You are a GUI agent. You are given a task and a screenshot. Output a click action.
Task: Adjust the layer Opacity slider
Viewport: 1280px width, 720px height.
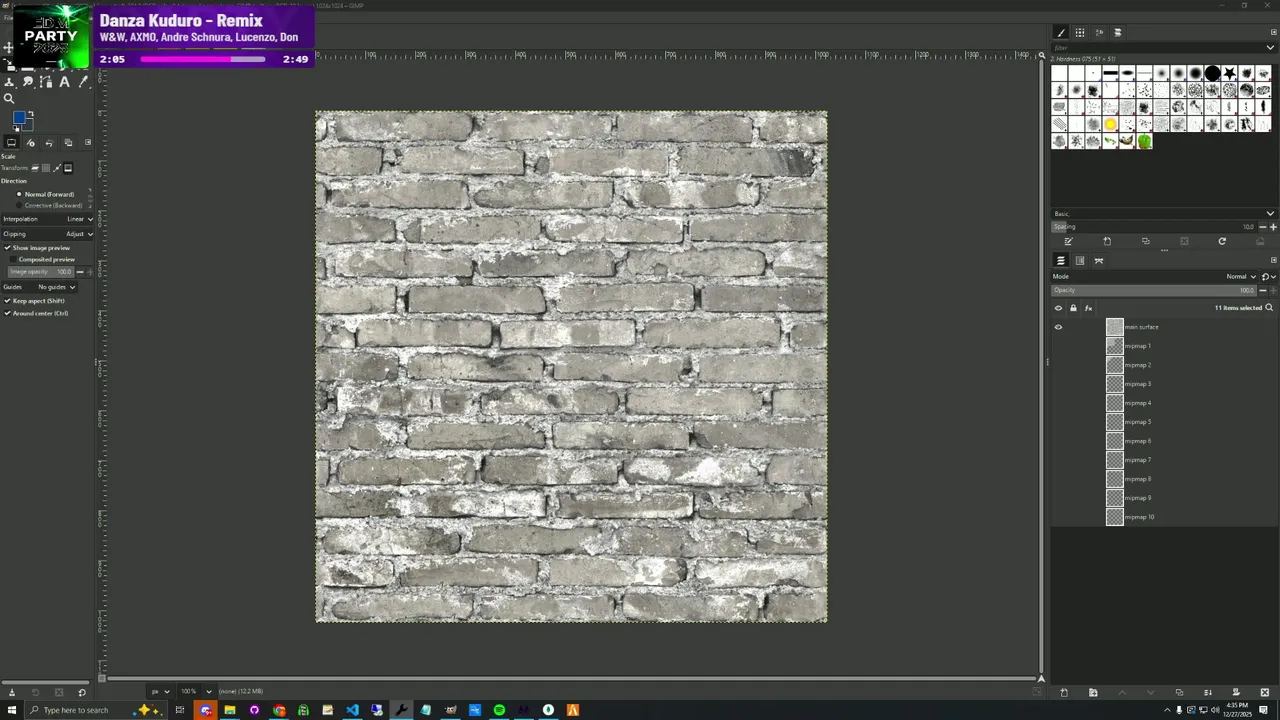click(x=1154, y=290)
